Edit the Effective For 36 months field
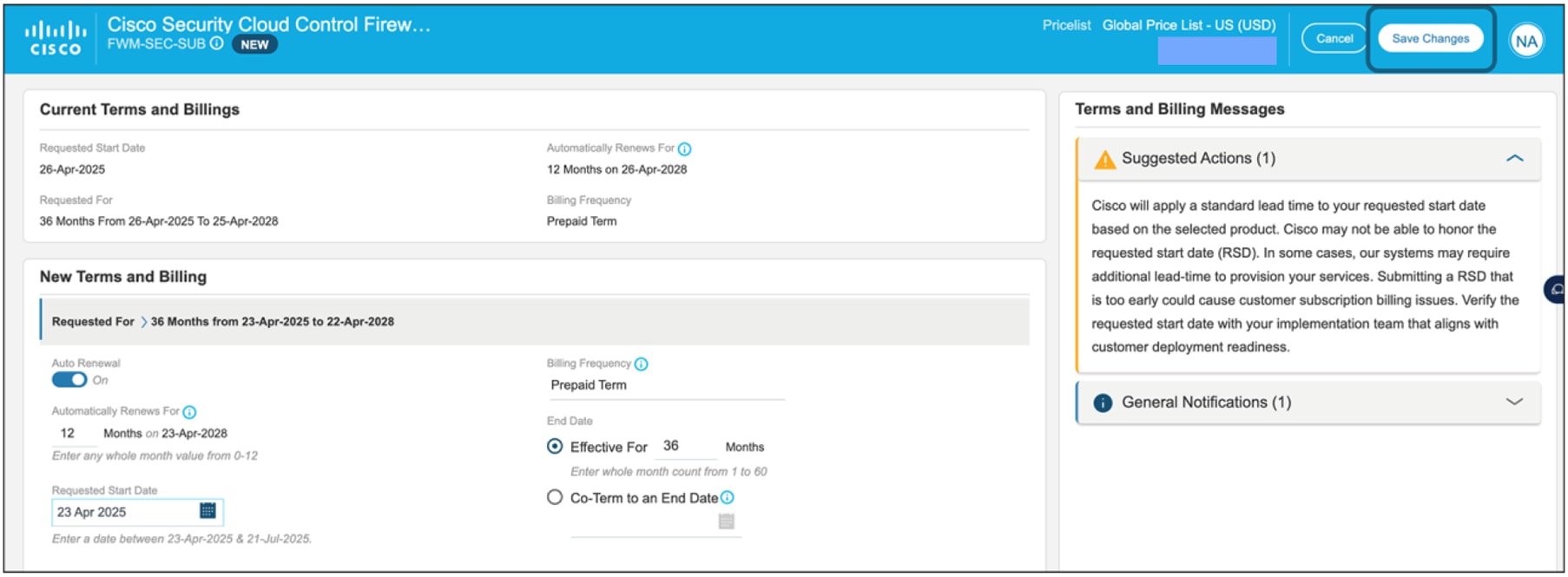 (686, 446)
